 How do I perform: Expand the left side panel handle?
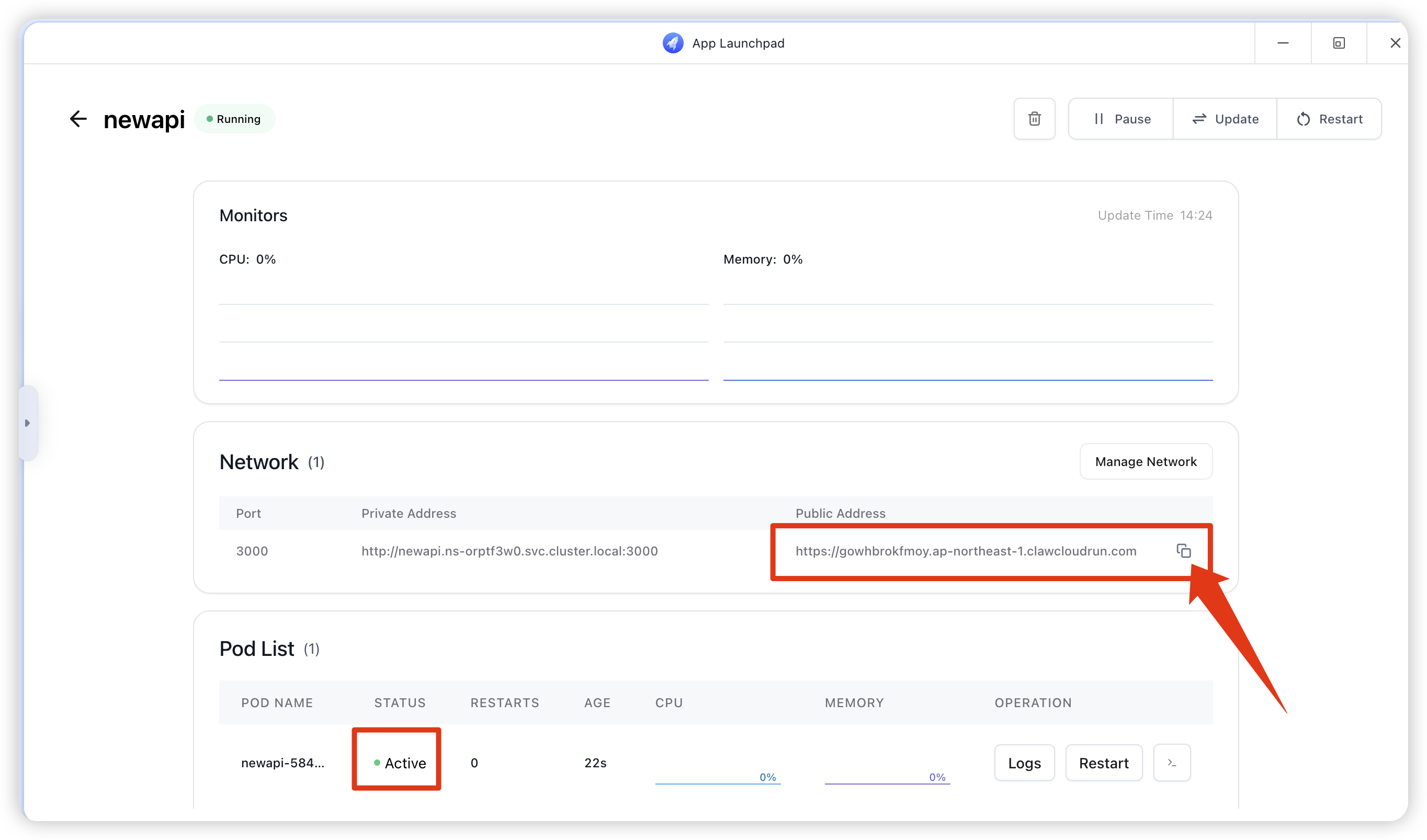pyautogui.click(x=27, y=423)
